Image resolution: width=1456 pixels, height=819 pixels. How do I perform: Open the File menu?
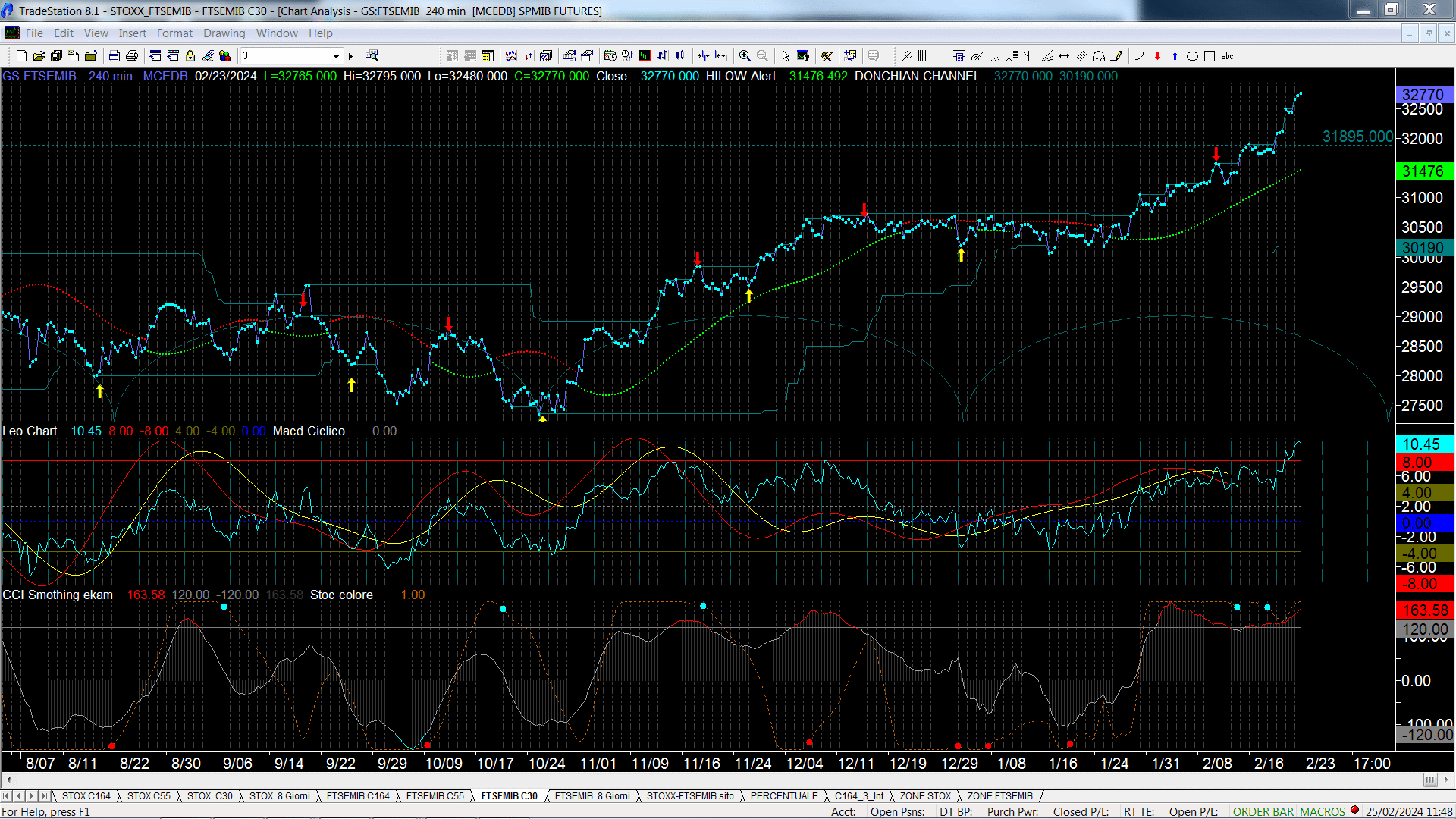[x=34, y=33]
